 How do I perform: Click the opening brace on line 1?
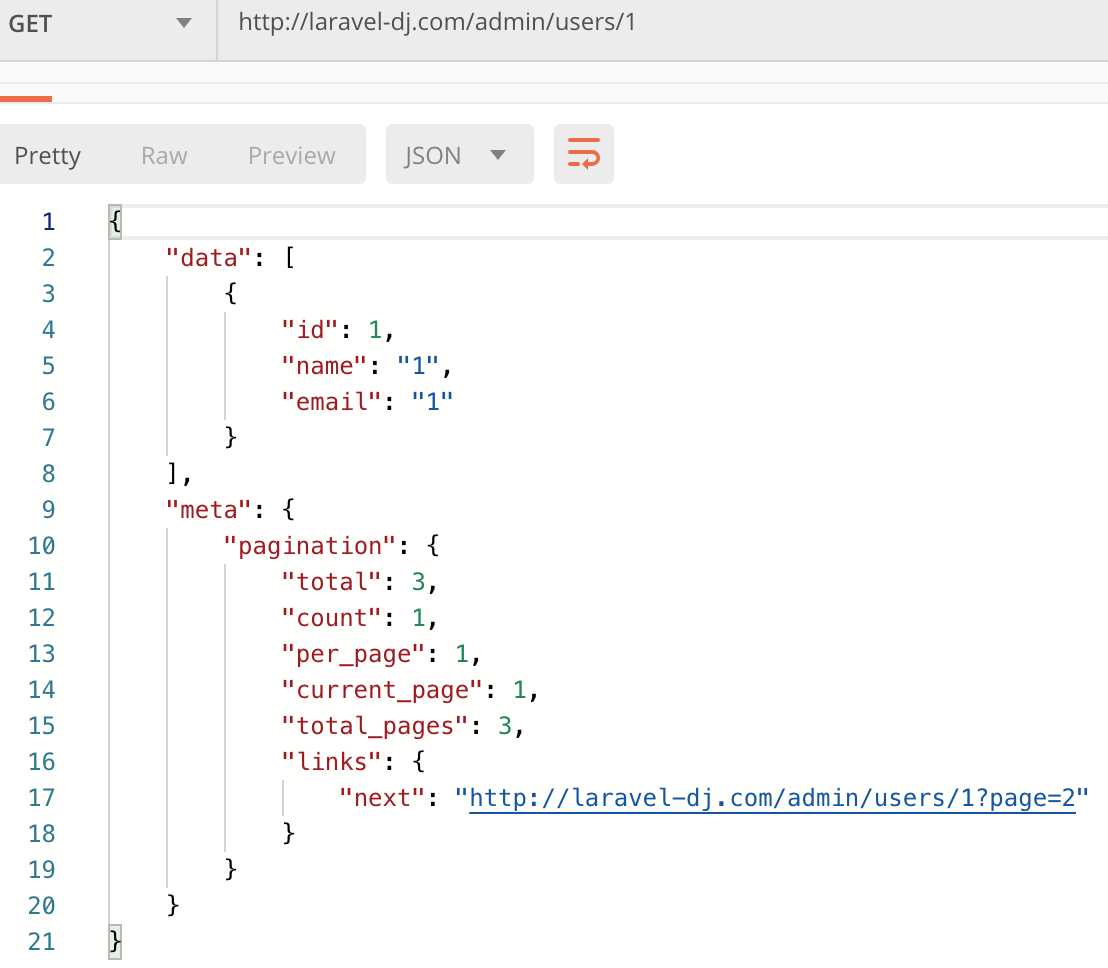pyautogui.click(x=115, y=222)
